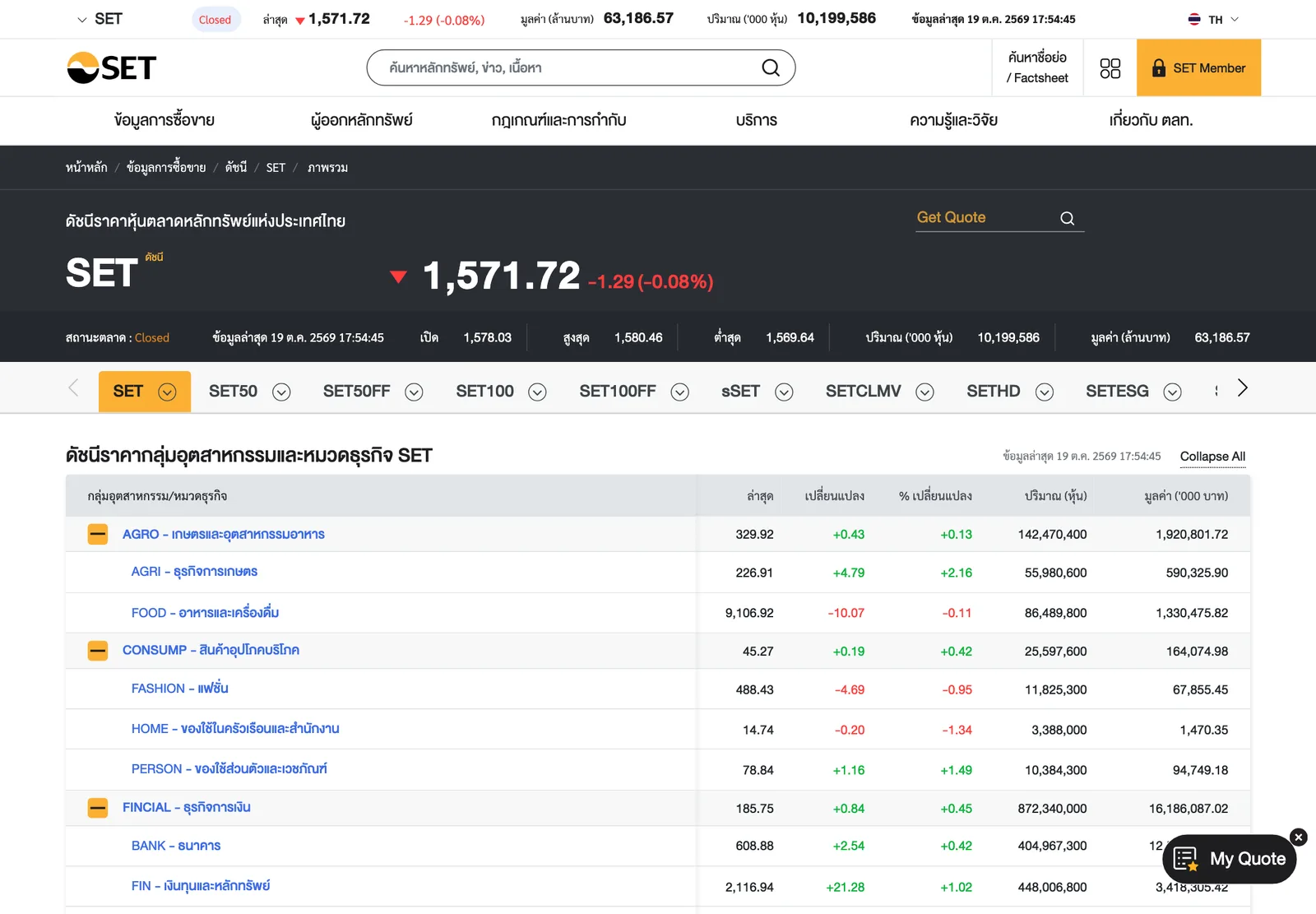Viewport: 1316px width, 914px height.
Task: Go to หน้าหลัก breadcrumb
Action: 86,168
